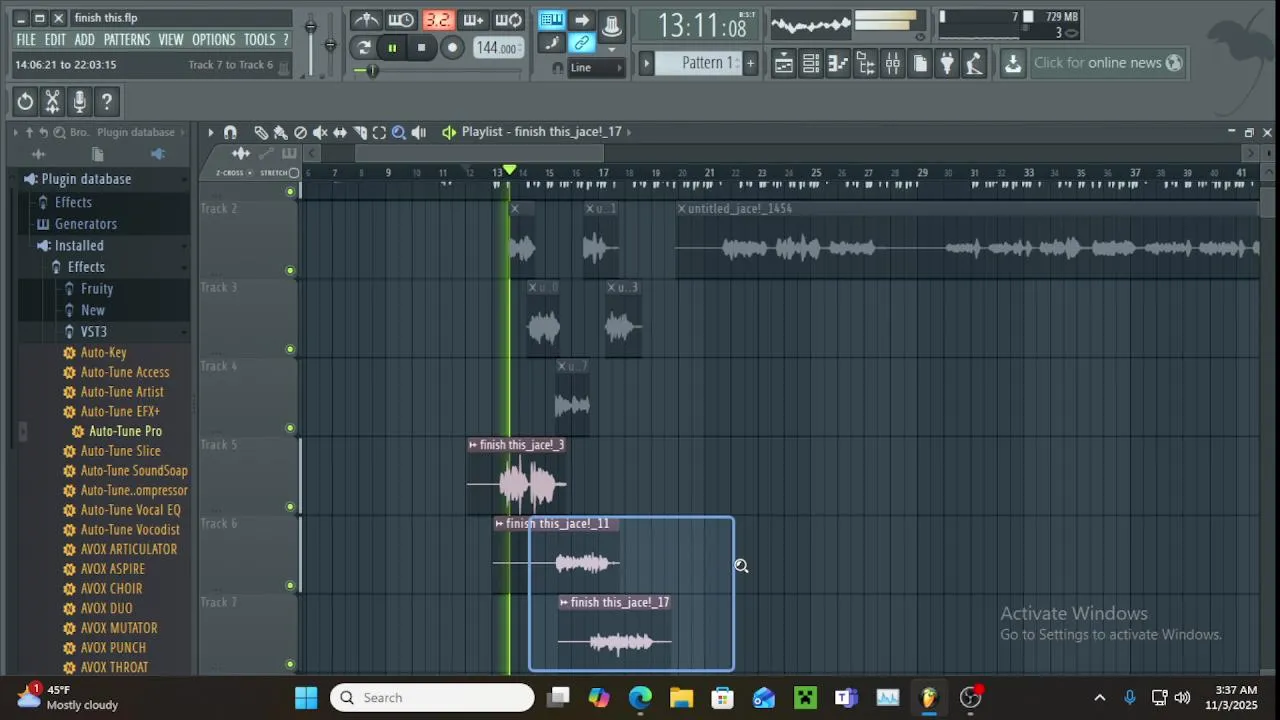The image size is (1280, 720).
Task: Select the playlist slip tool
Action: point(340,132)
